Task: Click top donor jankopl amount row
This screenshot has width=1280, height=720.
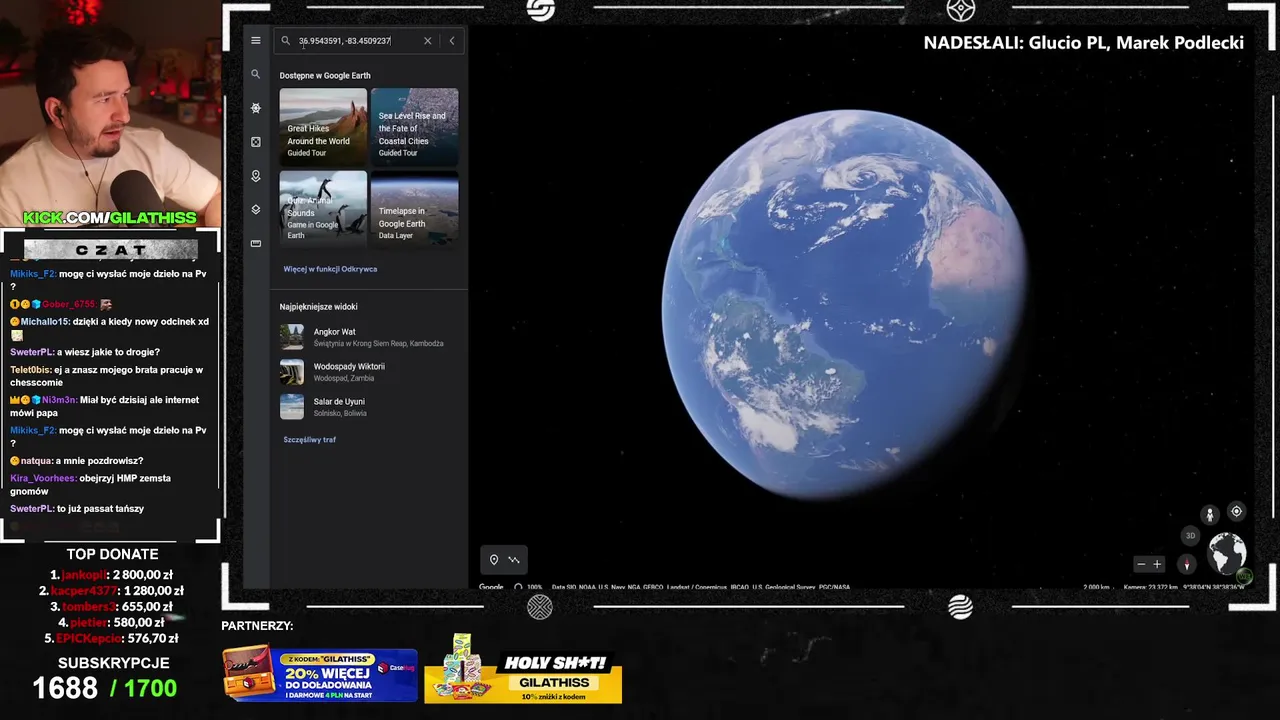Action: click(x=112, y=575)
